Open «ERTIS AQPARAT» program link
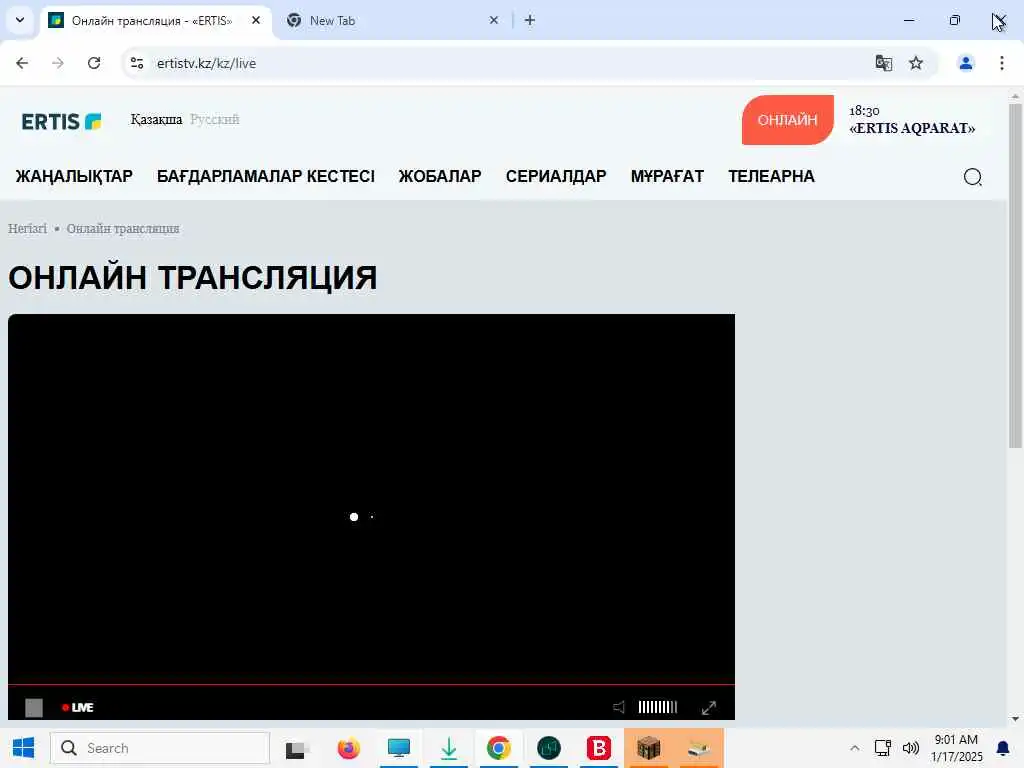Screen dimensions: 1024x768 click(x=912, y=128)
